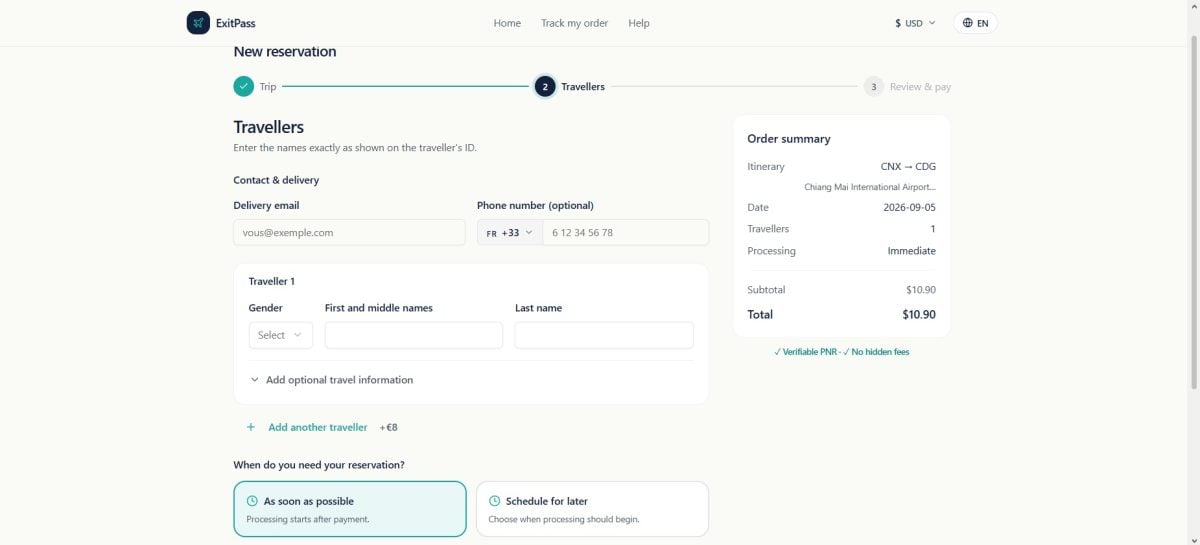This screenshot has width=1200, height=545.
Task: Click the Subtotal $10.90 amount
Action: 921,290
